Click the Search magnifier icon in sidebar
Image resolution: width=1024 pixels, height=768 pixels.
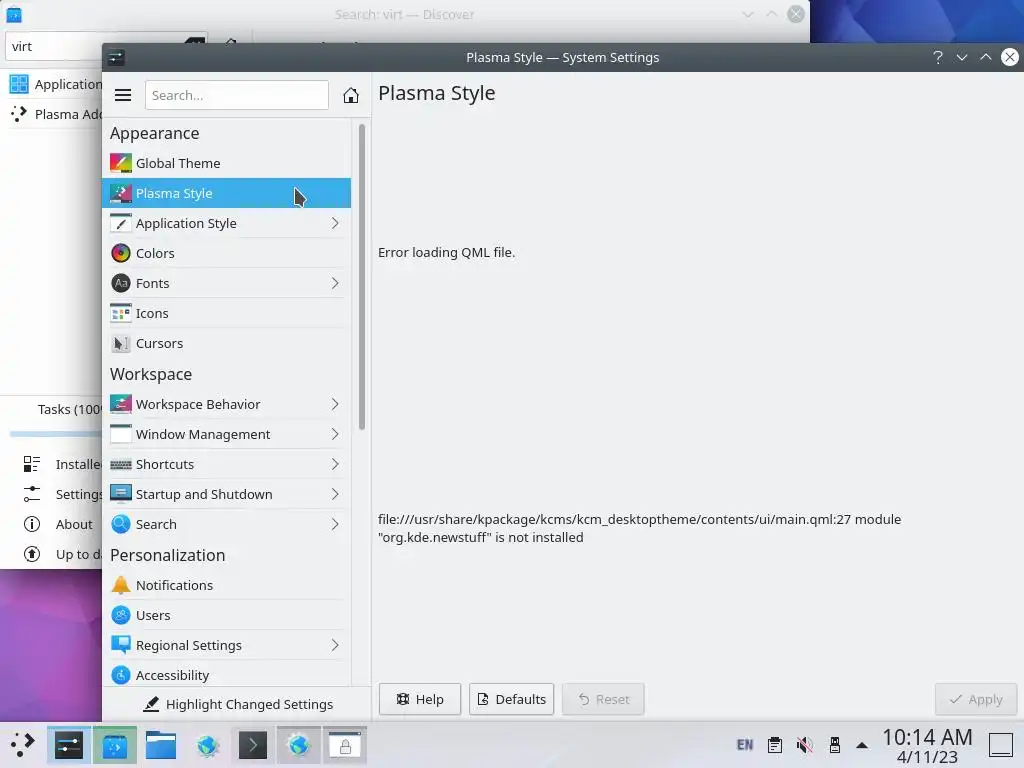(121, 524)
